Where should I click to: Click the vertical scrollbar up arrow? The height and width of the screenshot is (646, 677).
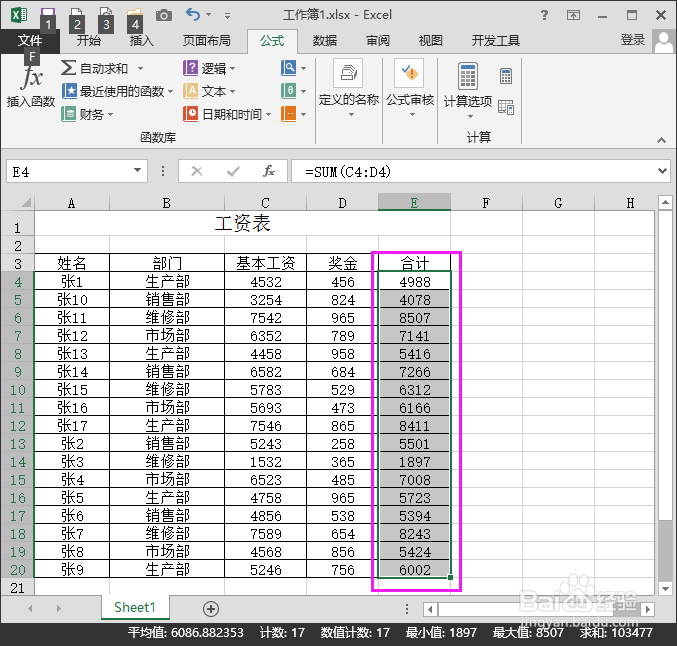click(x=665, y=202)
